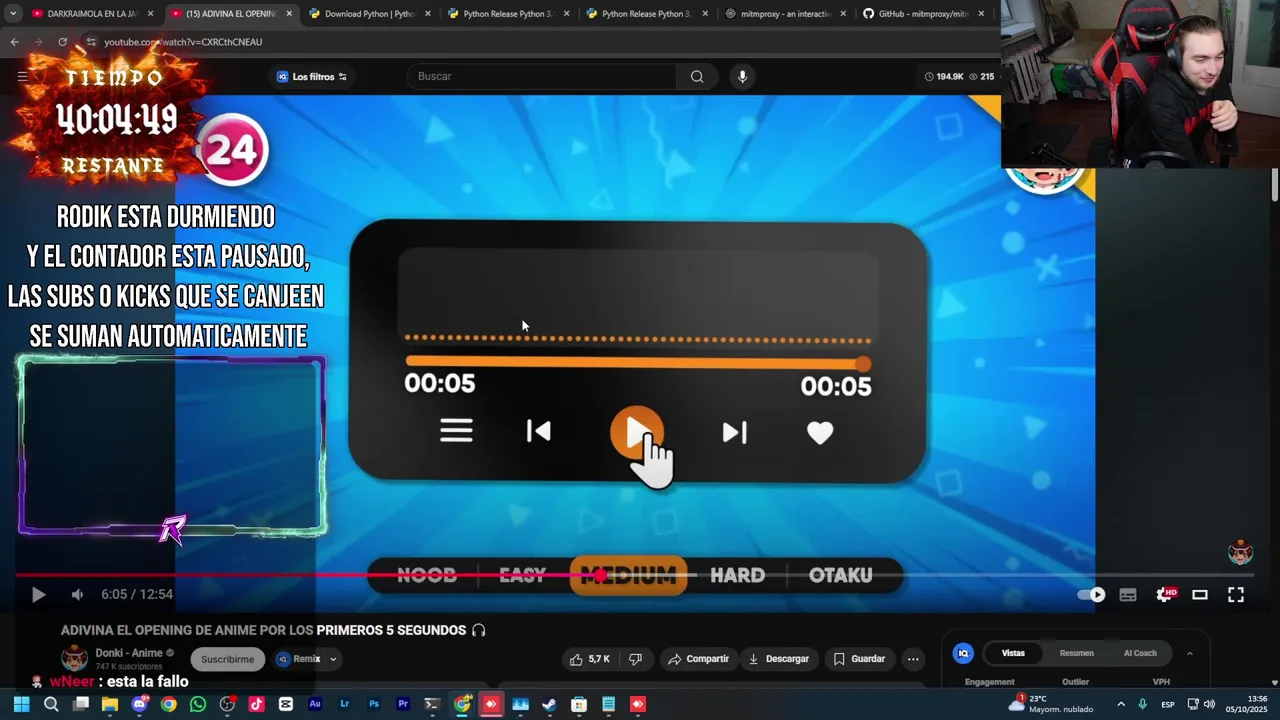
Task: Open WhatsApp from the taskbar
Action: [x=198, y=704]
